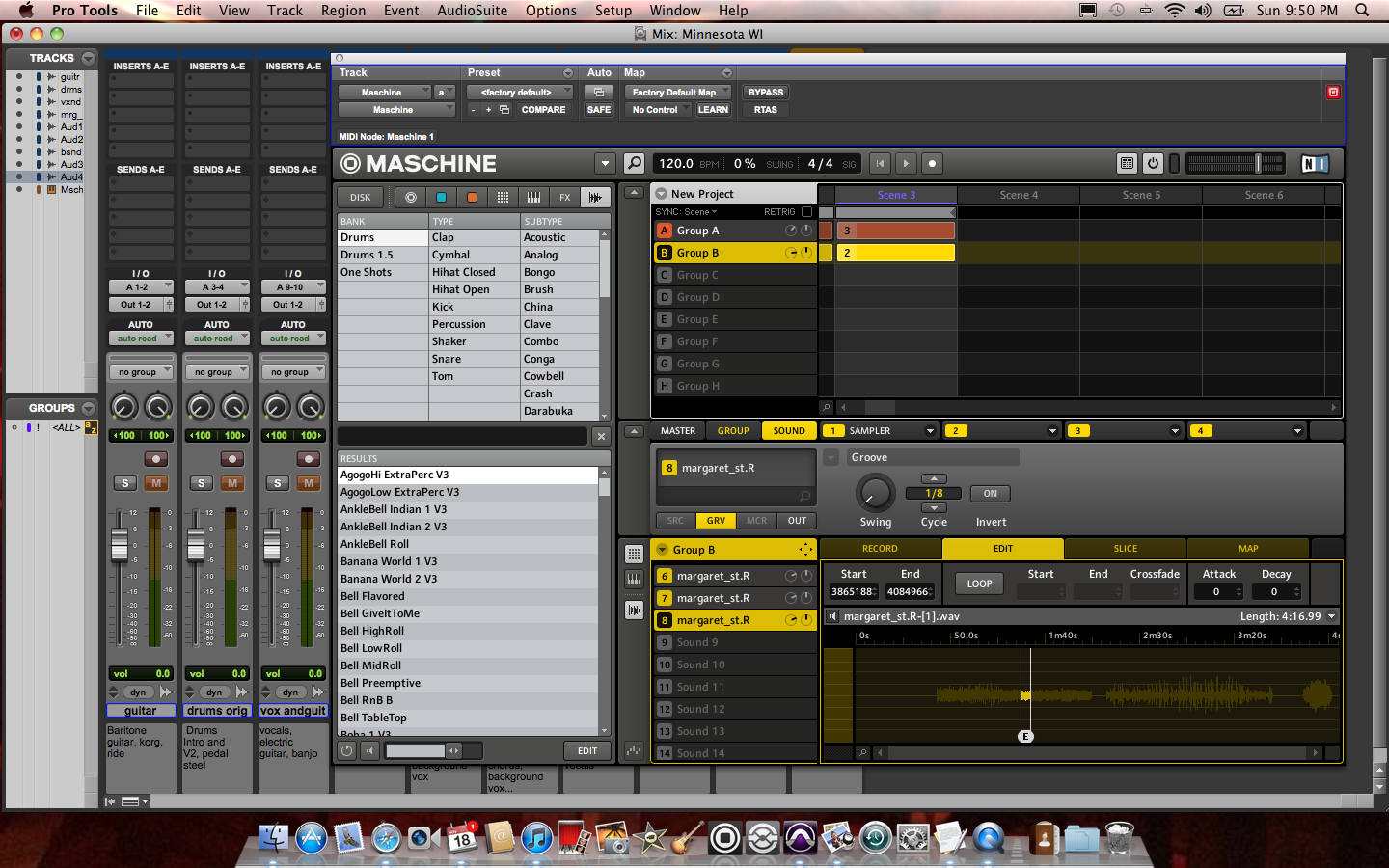Click the sample preview speaker icon
This screenshot has height=868, width=1389.
832,616
